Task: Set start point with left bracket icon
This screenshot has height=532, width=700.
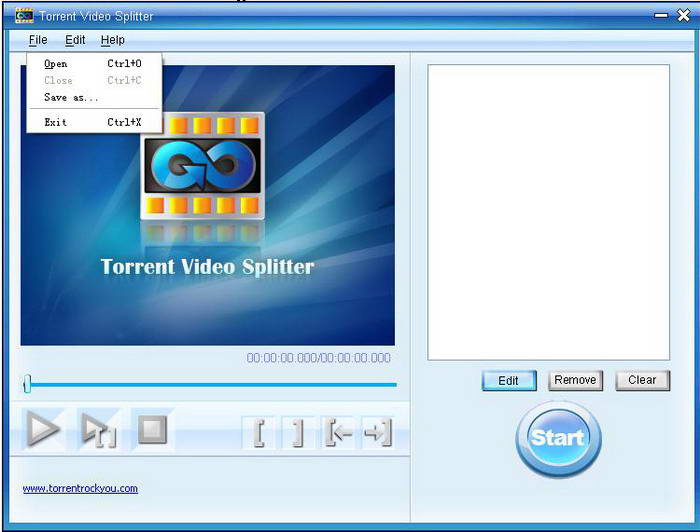Action: coord(260,432)
